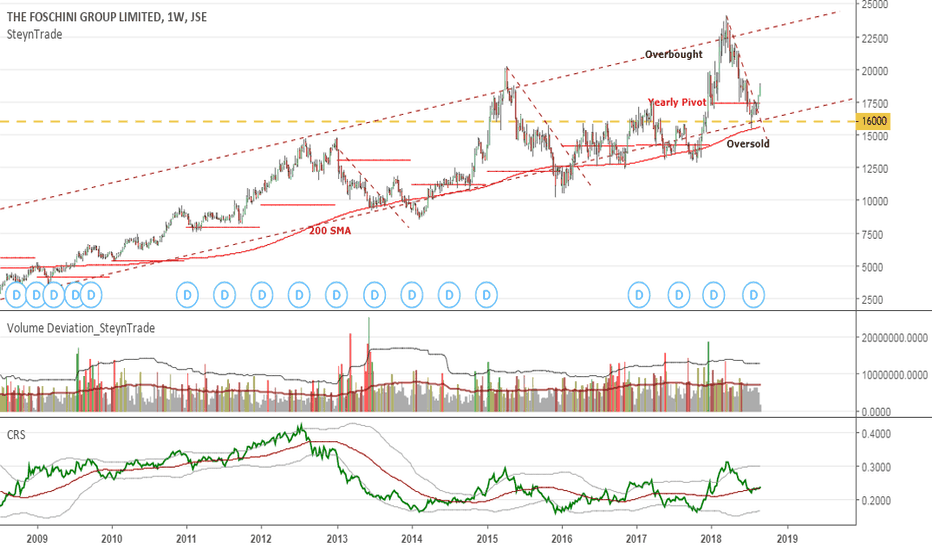Click the 0.3000 CRS axis label
This screenshot has width=932, height=550.
pyautogui.click(x=876, y=467)
